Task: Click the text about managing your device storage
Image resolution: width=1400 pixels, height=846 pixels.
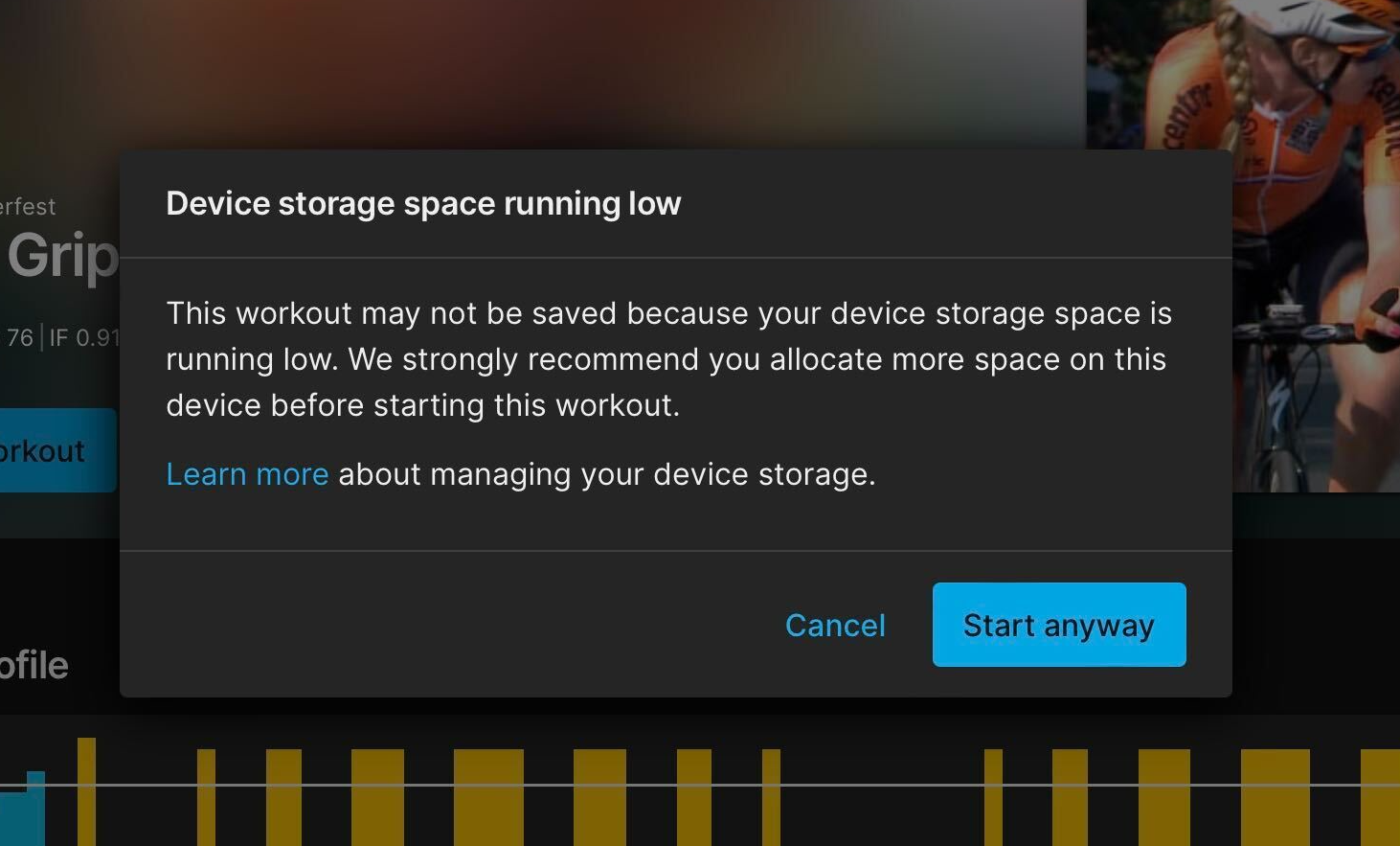Action: [607, 474]
